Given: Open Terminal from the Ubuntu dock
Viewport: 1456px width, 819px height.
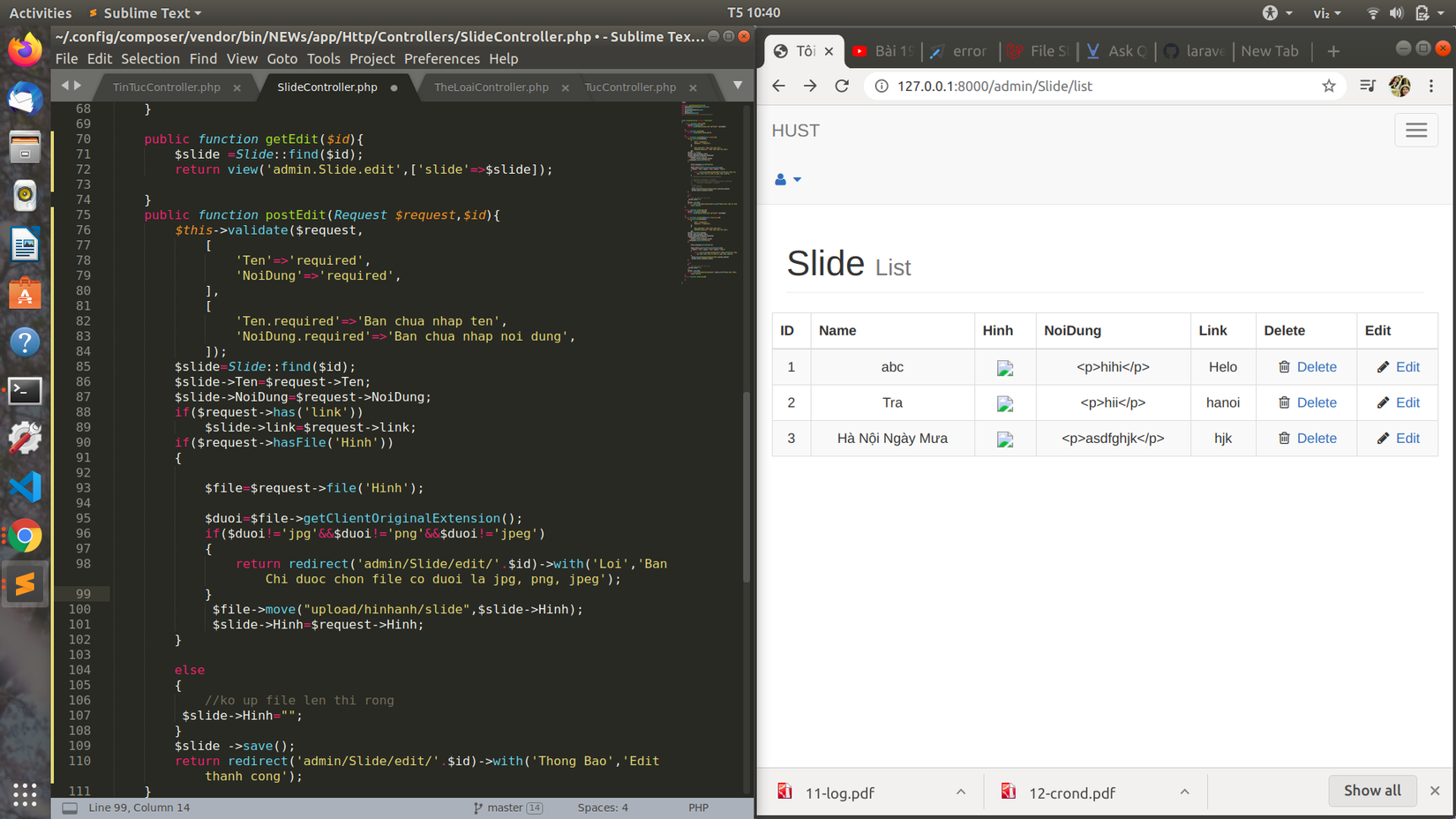Looking at the screenshot, I should (25, 390).
